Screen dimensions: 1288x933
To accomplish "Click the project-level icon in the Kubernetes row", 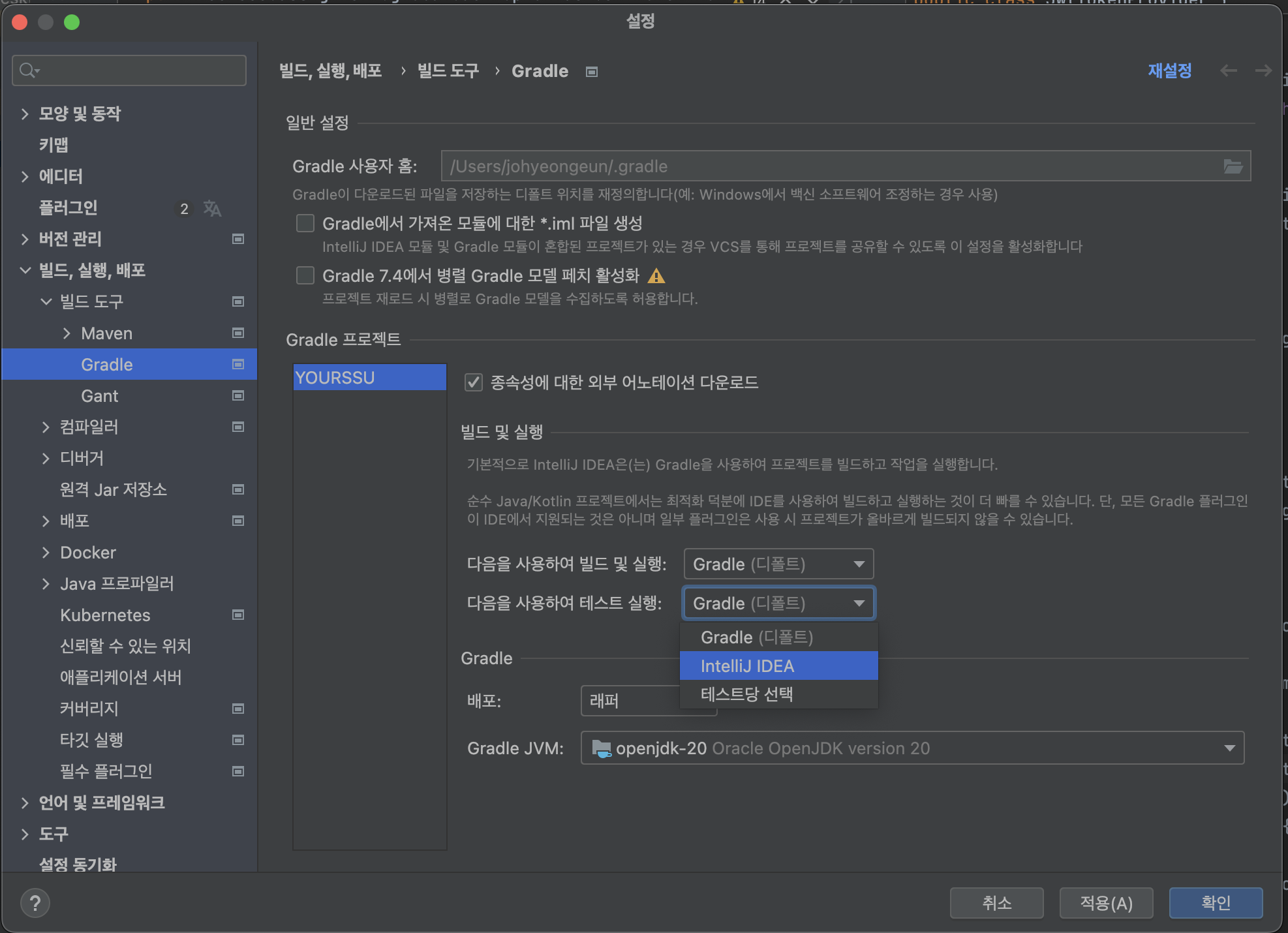I will 238,615.
